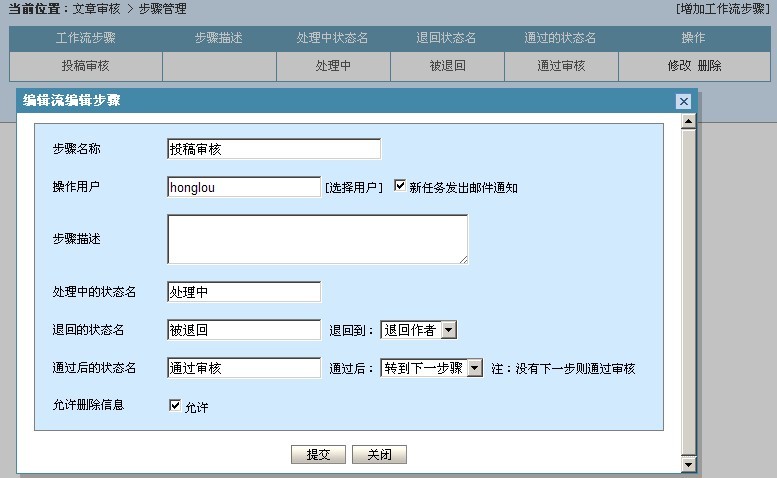Click the [选择用户] link
This screenshot has height=478, width=777.
354,187
